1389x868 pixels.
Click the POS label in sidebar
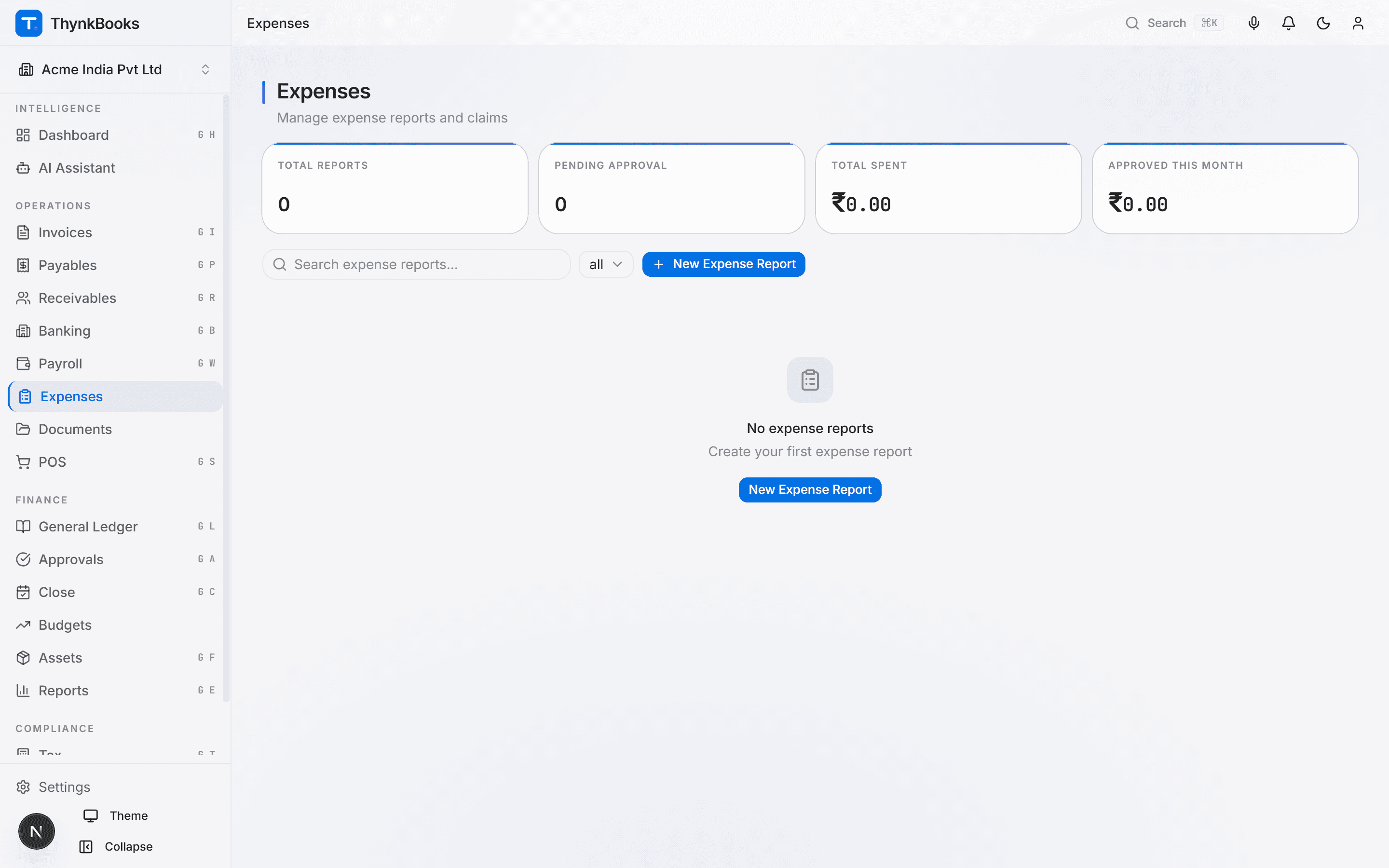point(52,461)
